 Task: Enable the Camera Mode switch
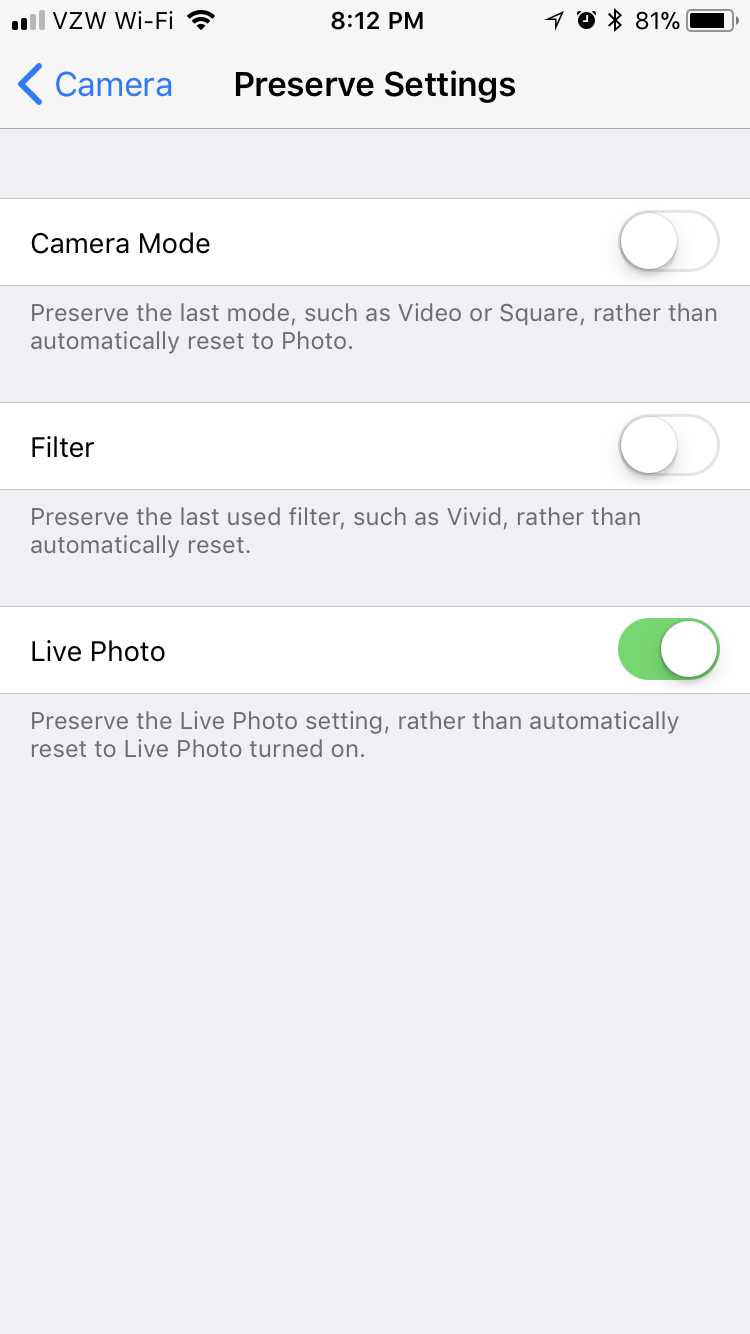coord(669,241)
